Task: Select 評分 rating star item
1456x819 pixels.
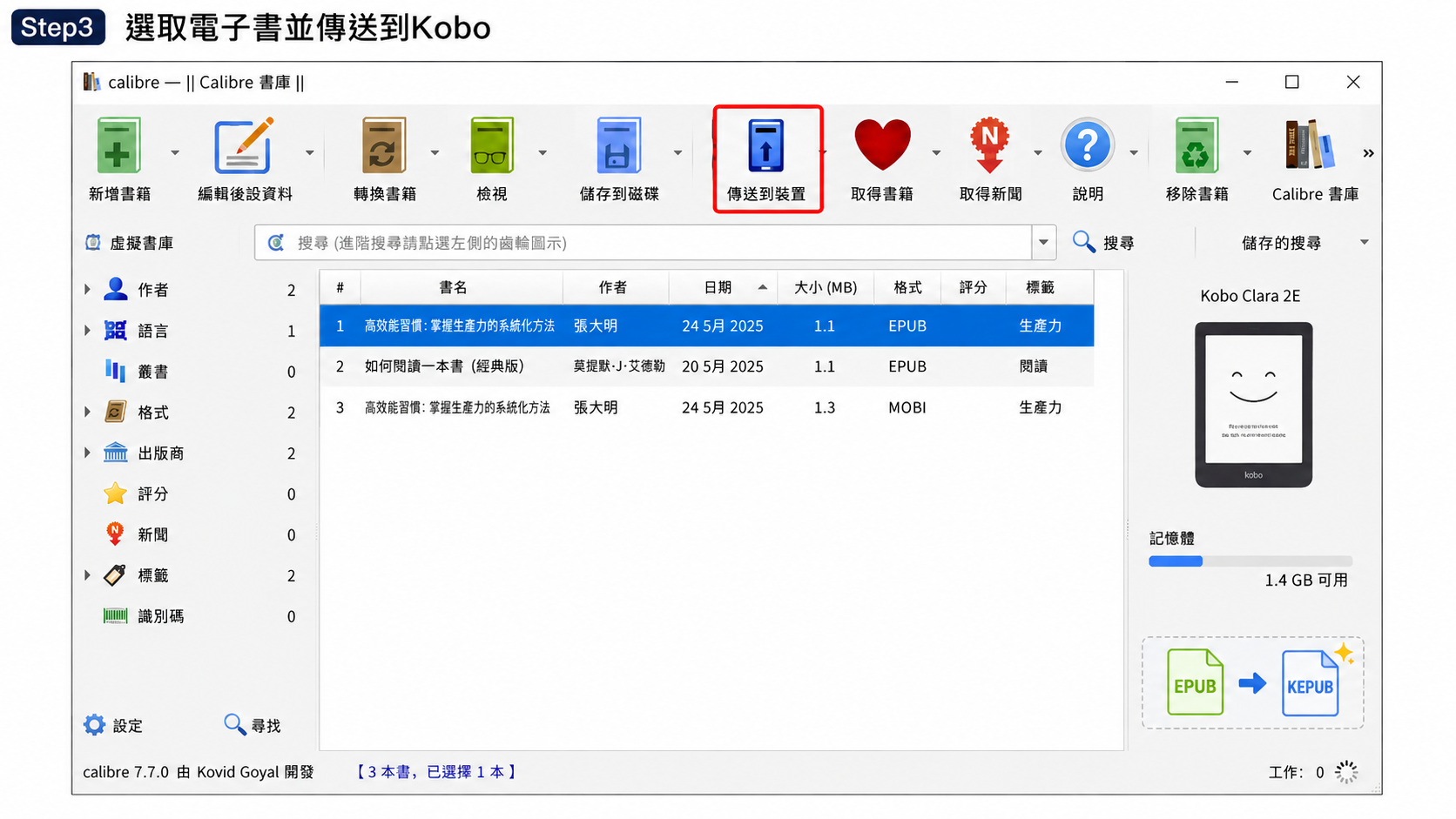Action: (153, 493)
